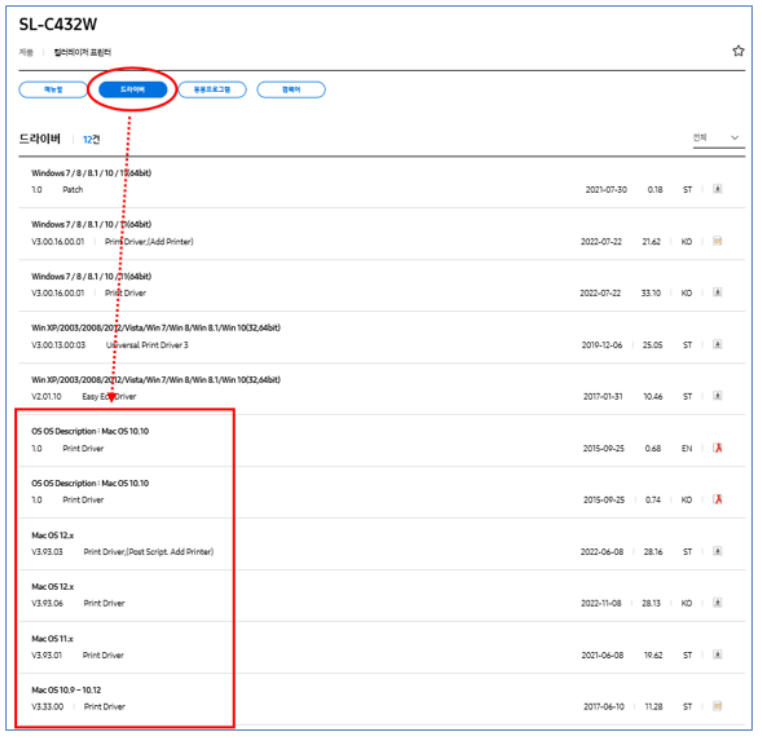Click the file size '25.05'
This screenshot has height=738, width=762.
coord(653,345)
